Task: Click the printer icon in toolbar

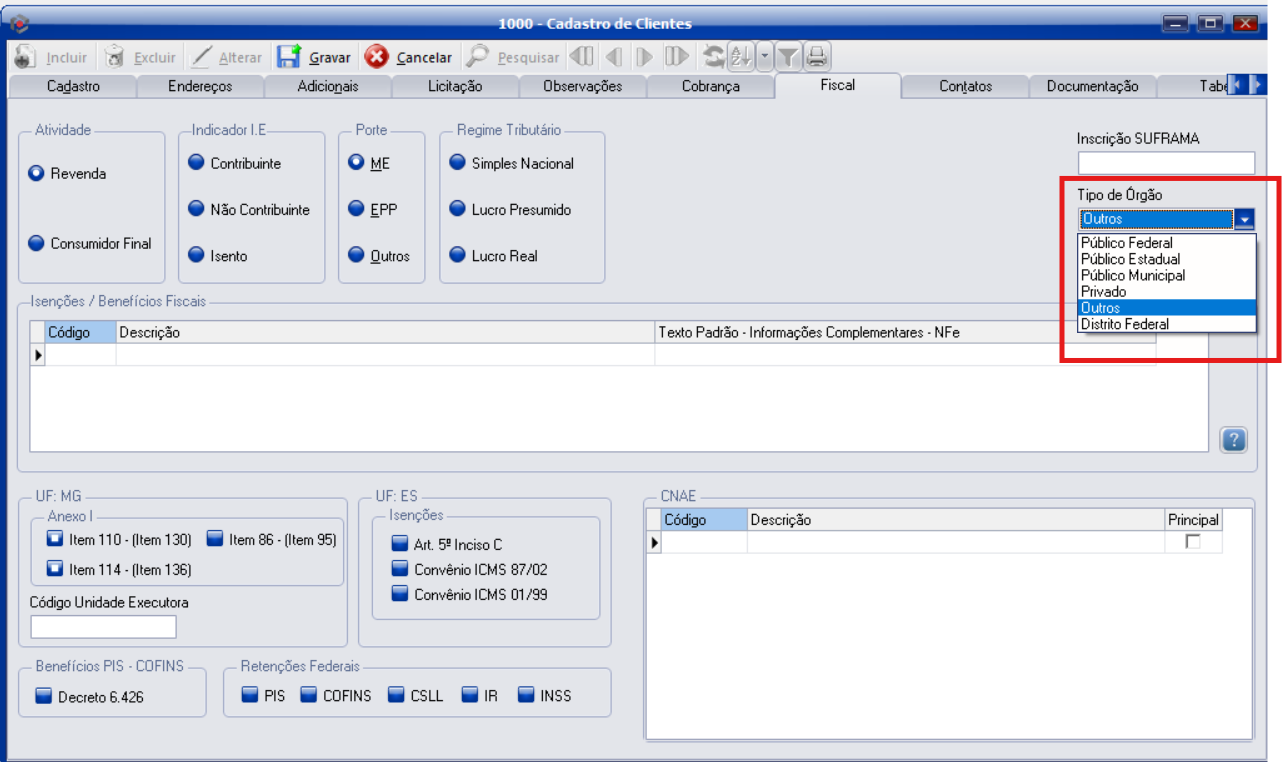Action: tap(818, 57)
